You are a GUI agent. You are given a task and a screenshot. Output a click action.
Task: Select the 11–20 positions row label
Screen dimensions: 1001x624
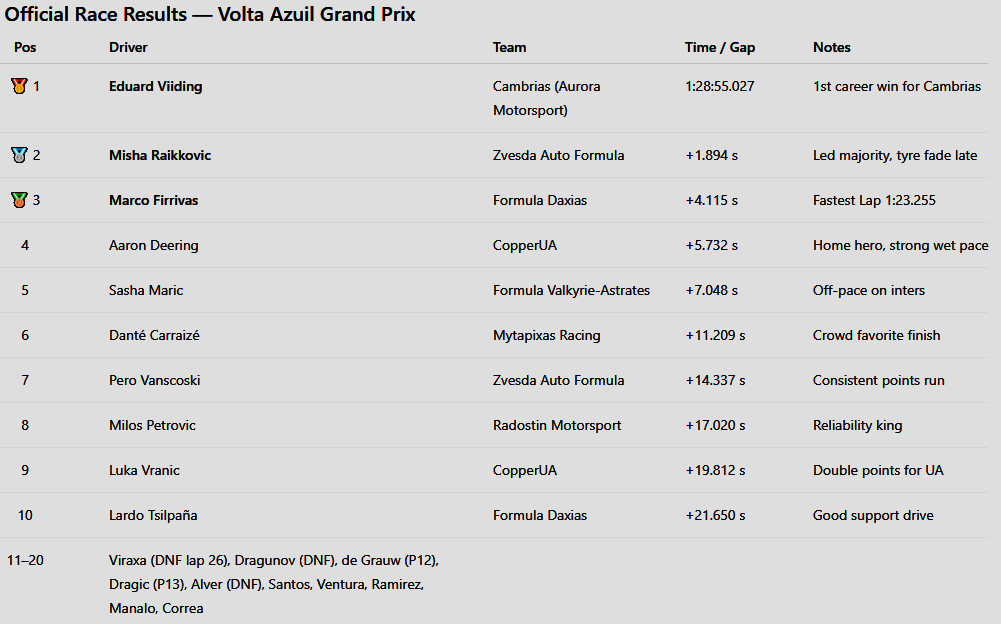tap(25, 560)
